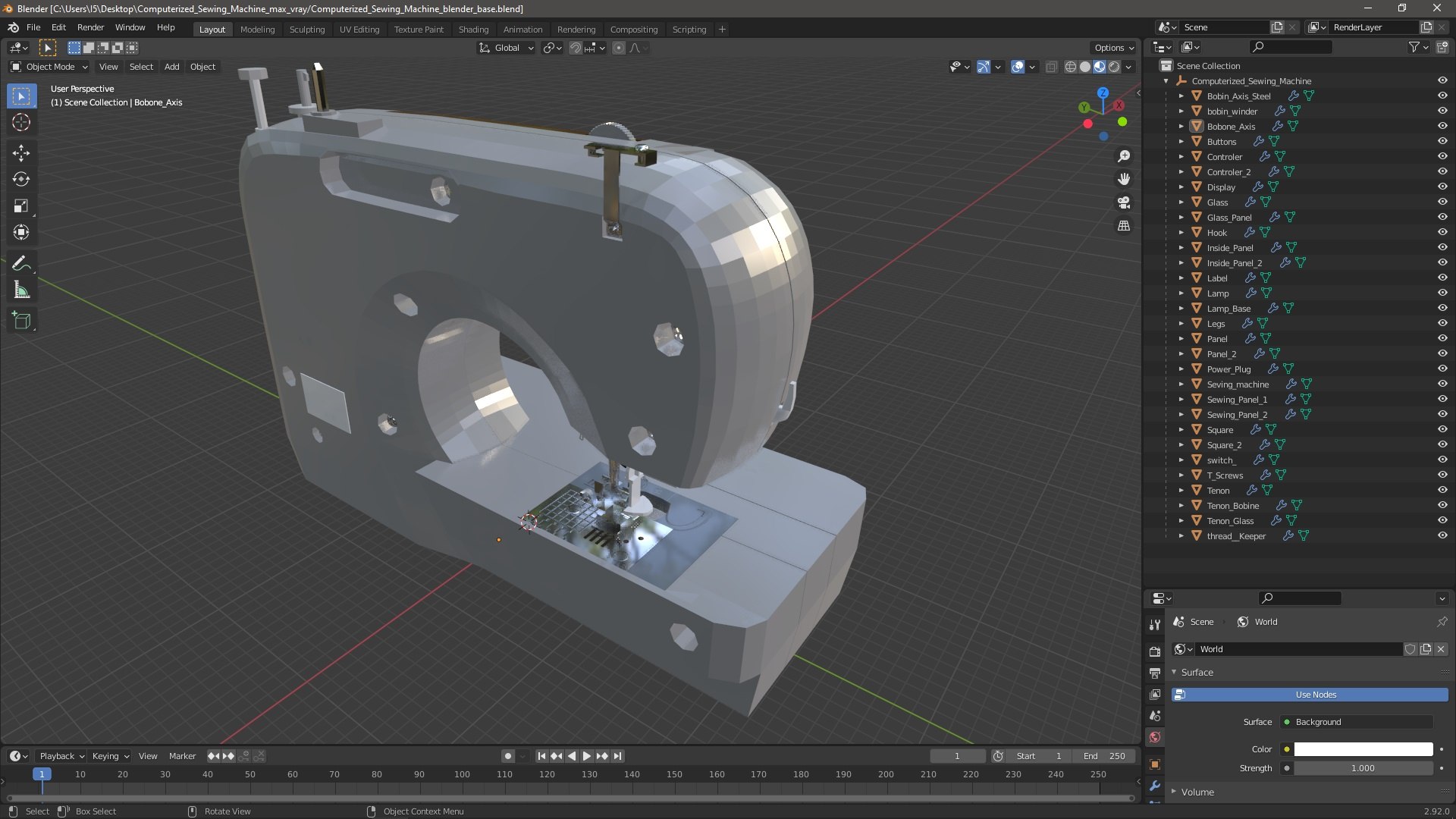The width and height of the screenshot is (1456, 819).
Task: Activate the Select Box tool
Action: [x=21, y=96]
